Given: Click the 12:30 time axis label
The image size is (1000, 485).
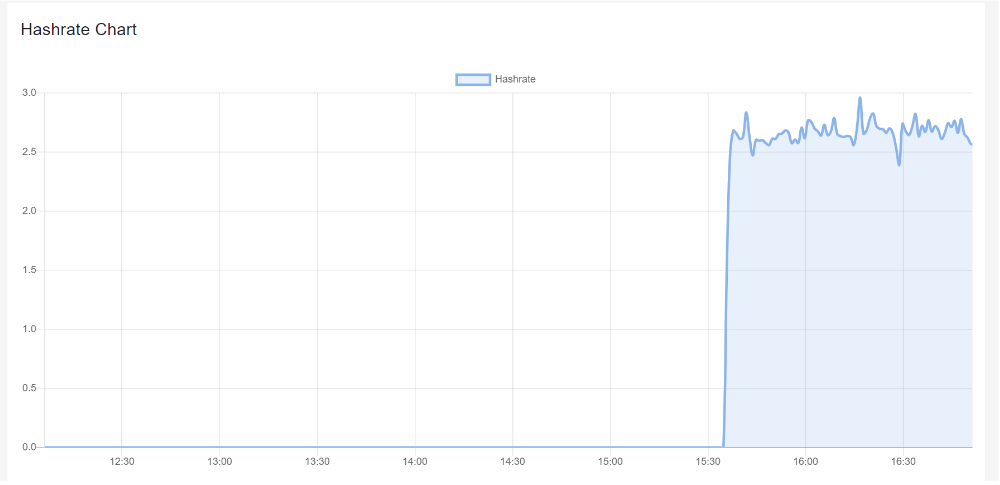Looking at the screenshot, I should pos(122,461).
